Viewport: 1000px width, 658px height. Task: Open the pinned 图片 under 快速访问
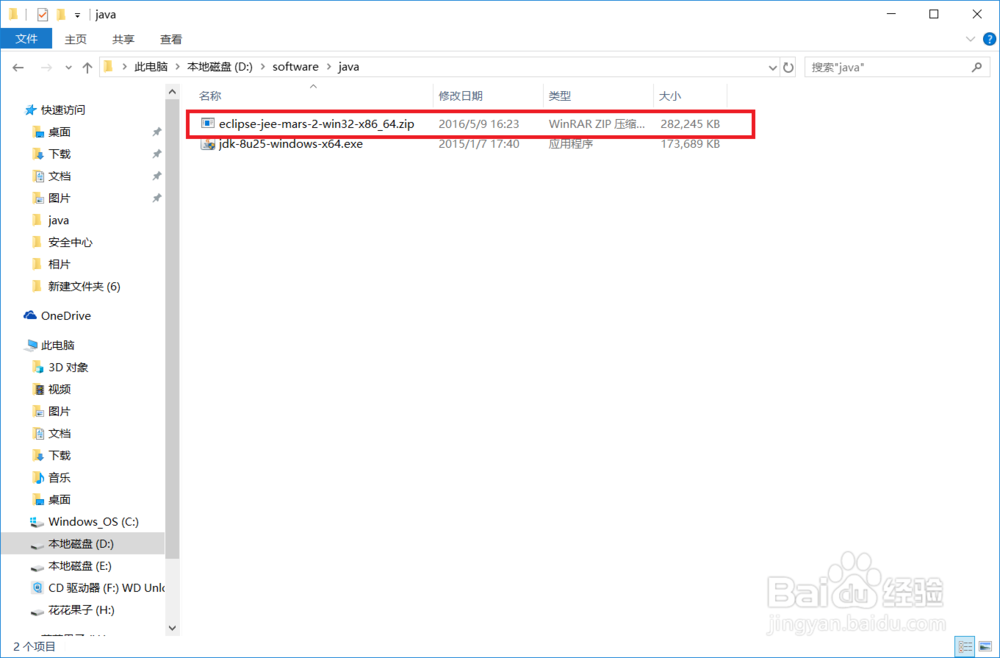(x=59, y=198)
